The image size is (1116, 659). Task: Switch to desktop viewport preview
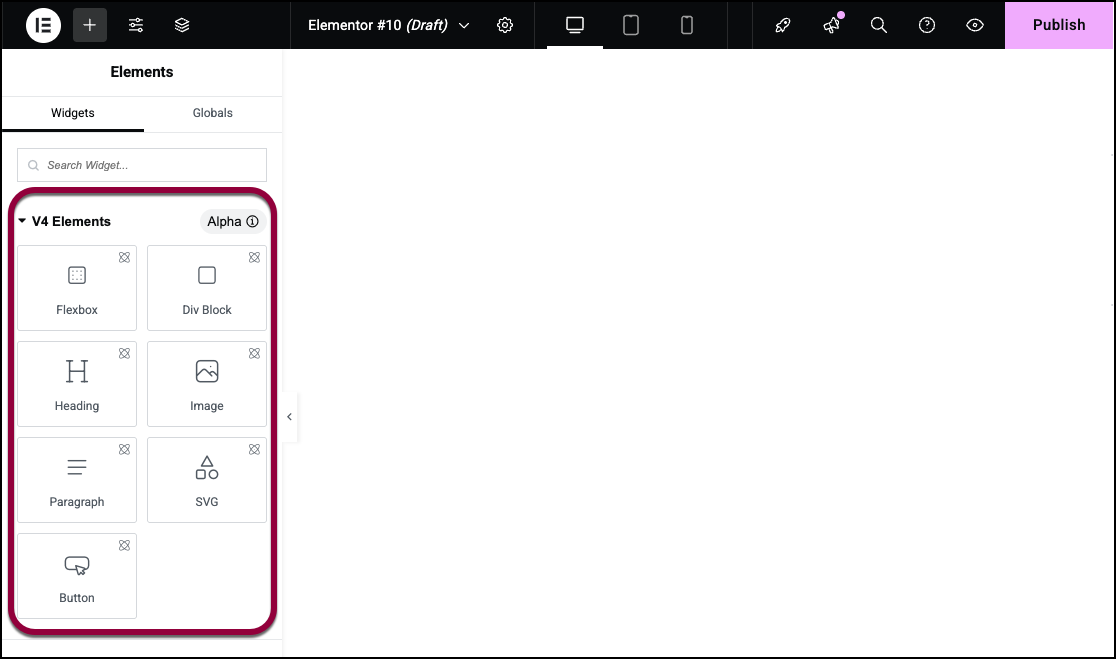574,25
